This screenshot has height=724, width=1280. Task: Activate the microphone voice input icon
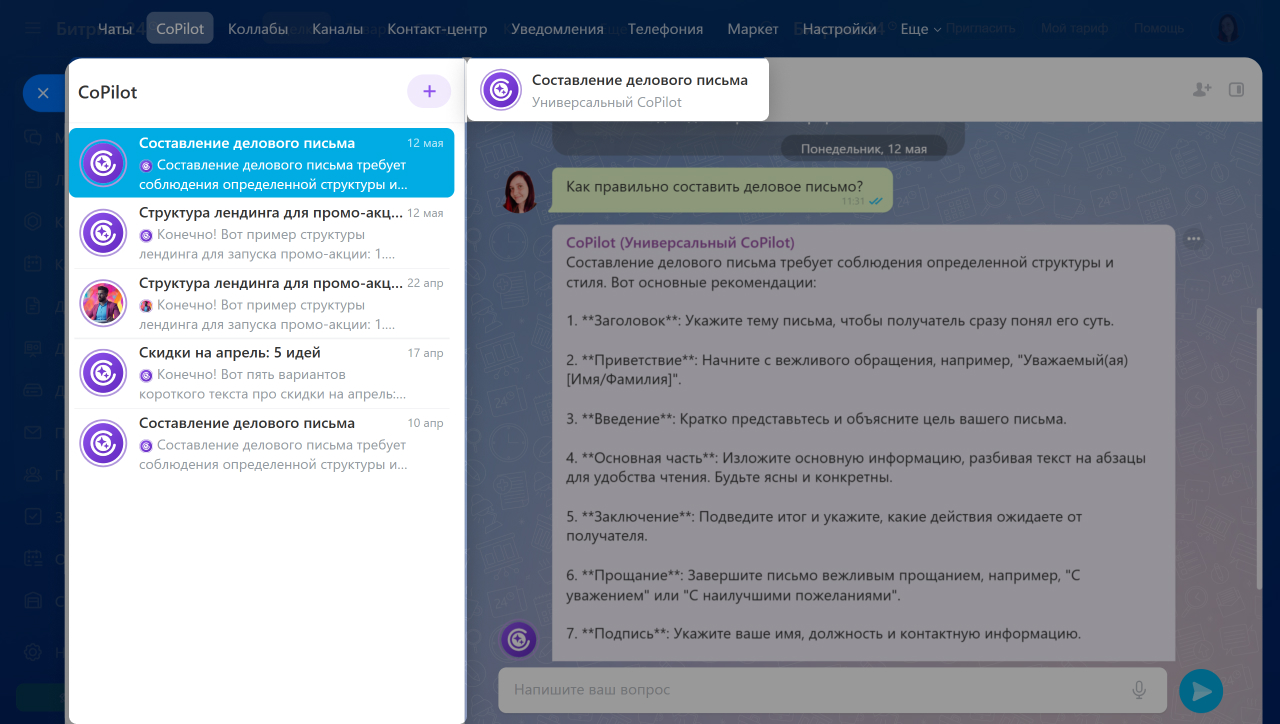point(1138,690)
